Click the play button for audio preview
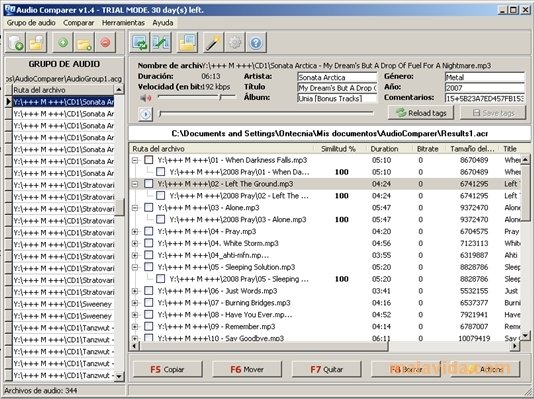Screen dimensions: 534x399 [x=145, y=114]
